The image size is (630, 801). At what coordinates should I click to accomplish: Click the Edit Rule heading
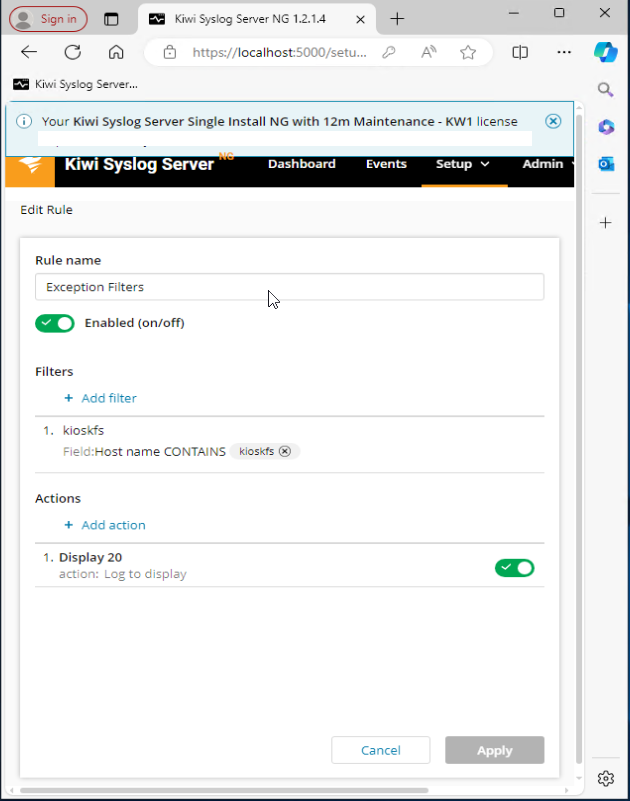46,209
